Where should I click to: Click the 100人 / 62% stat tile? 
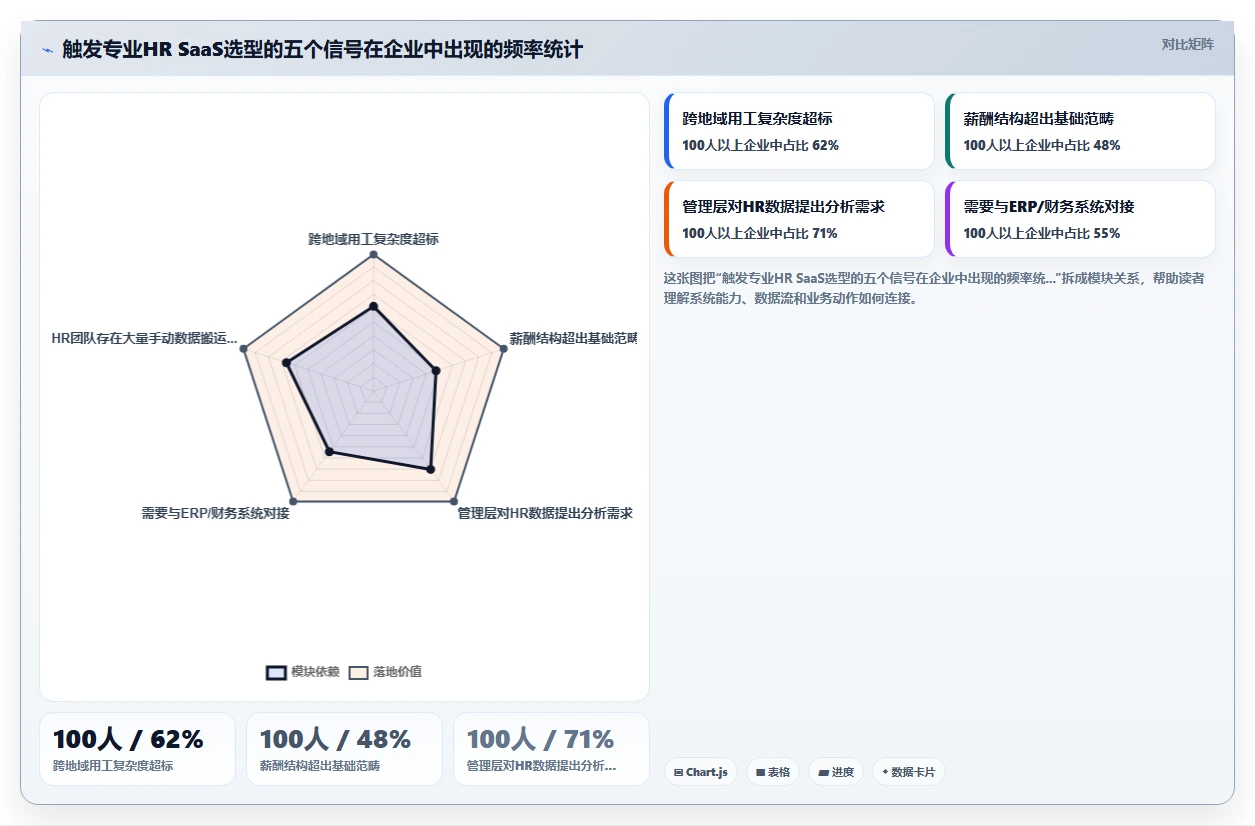click(x=137, y=749)
